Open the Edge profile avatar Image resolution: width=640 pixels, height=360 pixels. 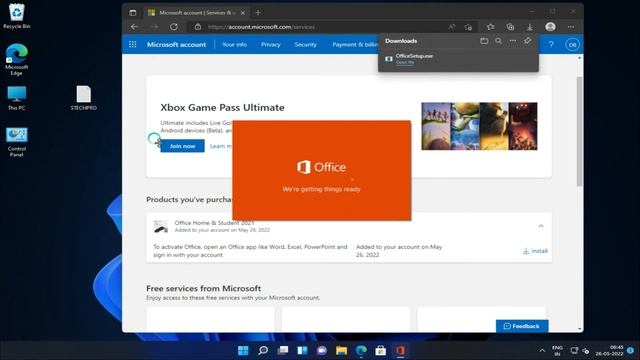coord(550,27)
